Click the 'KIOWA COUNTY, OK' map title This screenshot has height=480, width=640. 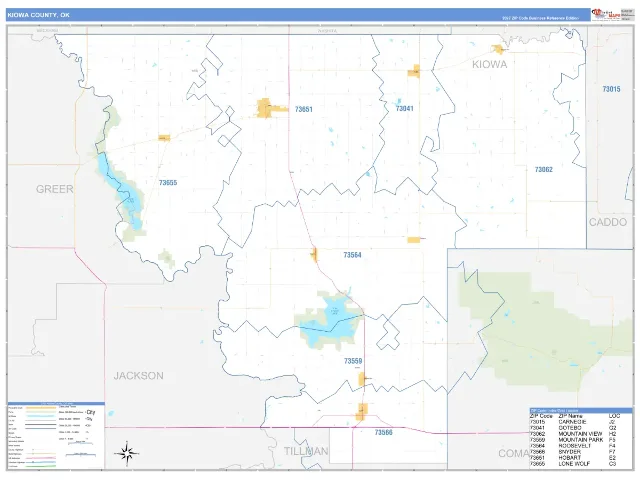(38, 15)
